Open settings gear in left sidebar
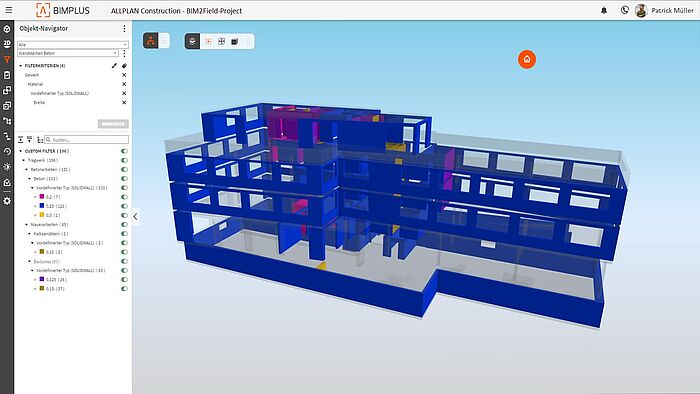The width and height of the screenshot is (700, 394). tap(7, 201)
